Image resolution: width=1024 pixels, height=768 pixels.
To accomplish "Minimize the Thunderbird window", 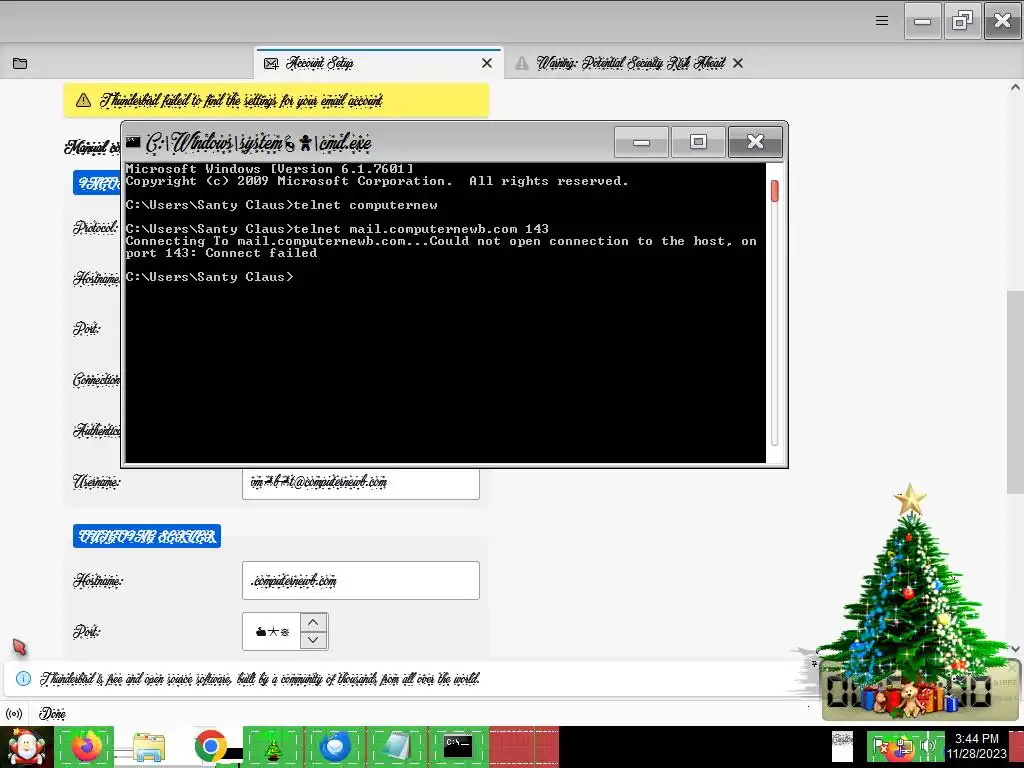I will 923,22.
